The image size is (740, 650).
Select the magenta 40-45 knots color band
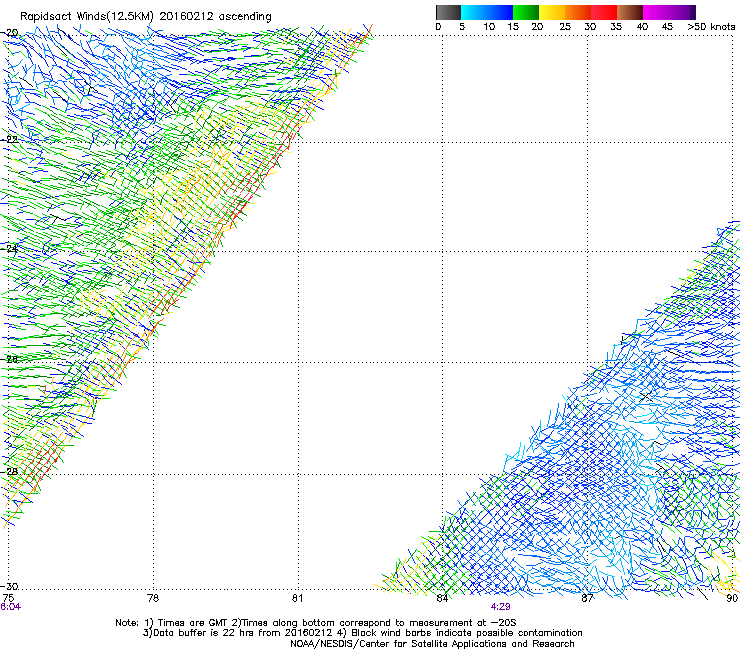[x=656, y=12]
